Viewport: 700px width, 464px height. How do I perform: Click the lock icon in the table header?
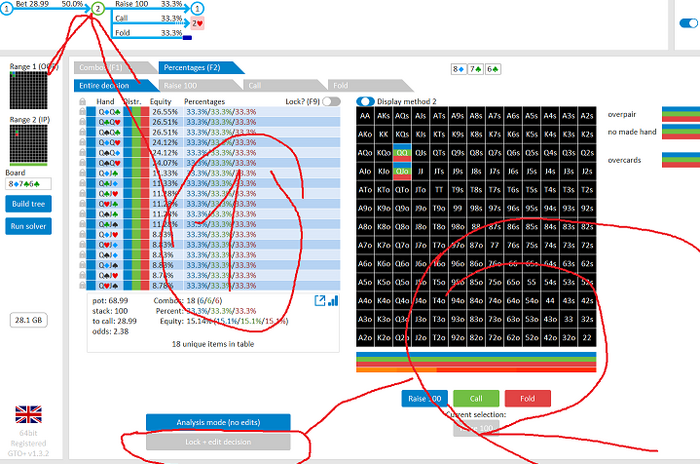(82, 101)
